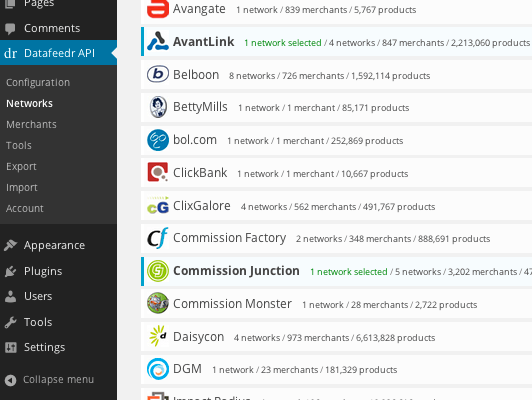
Task: Click '2 networks / 348 merchants' stats text
Action: click(354, 239)
